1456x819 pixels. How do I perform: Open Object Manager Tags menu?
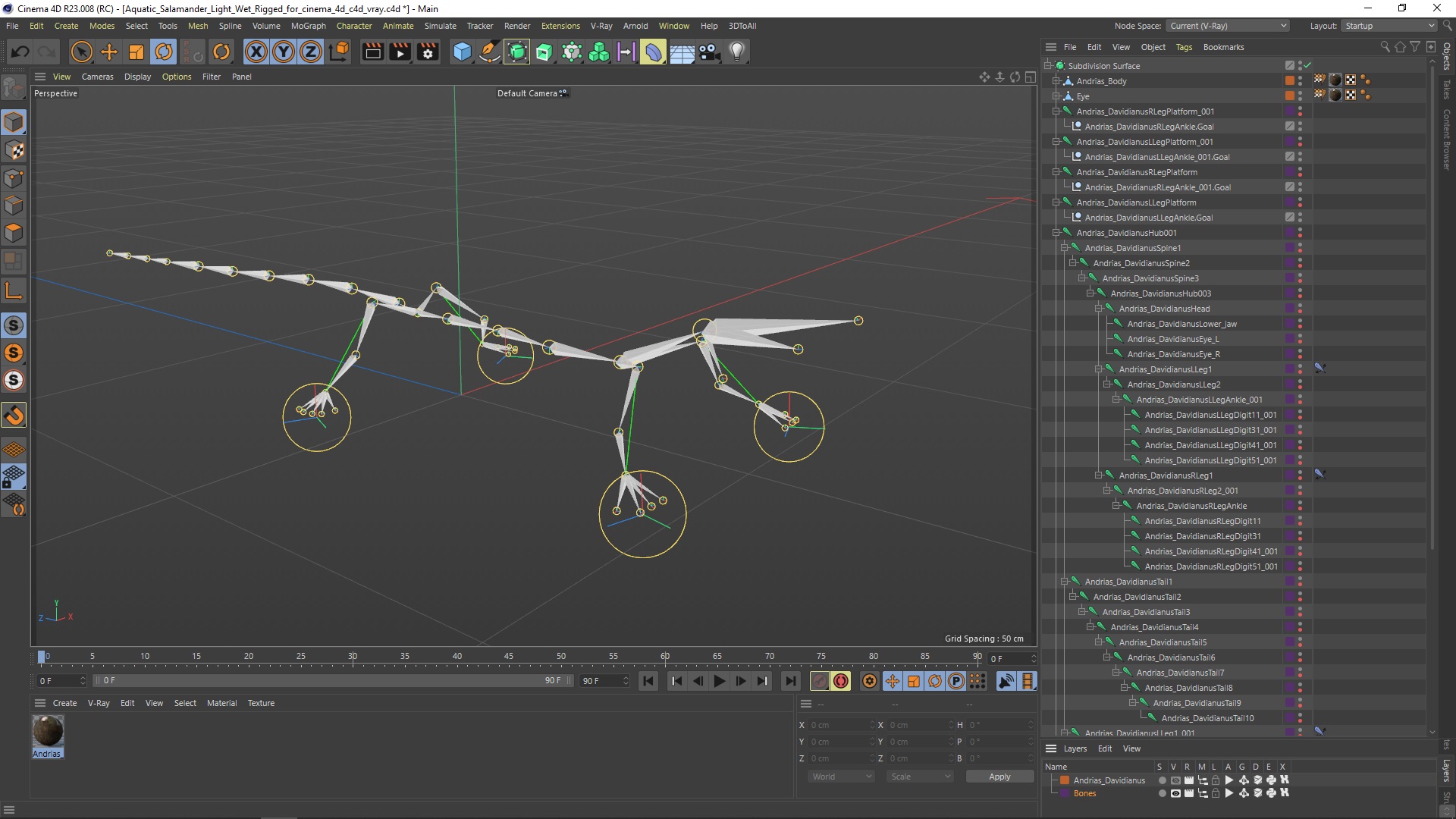tap(1184, 47)
